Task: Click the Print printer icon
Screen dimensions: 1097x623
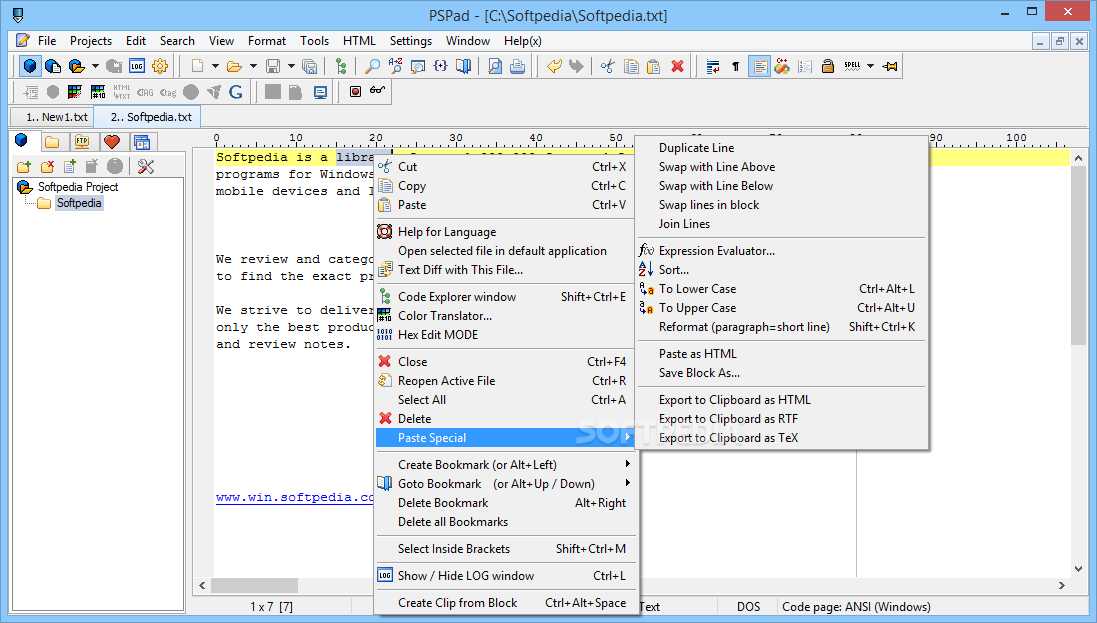Action: pyautogui.click(x=518, y=66)
